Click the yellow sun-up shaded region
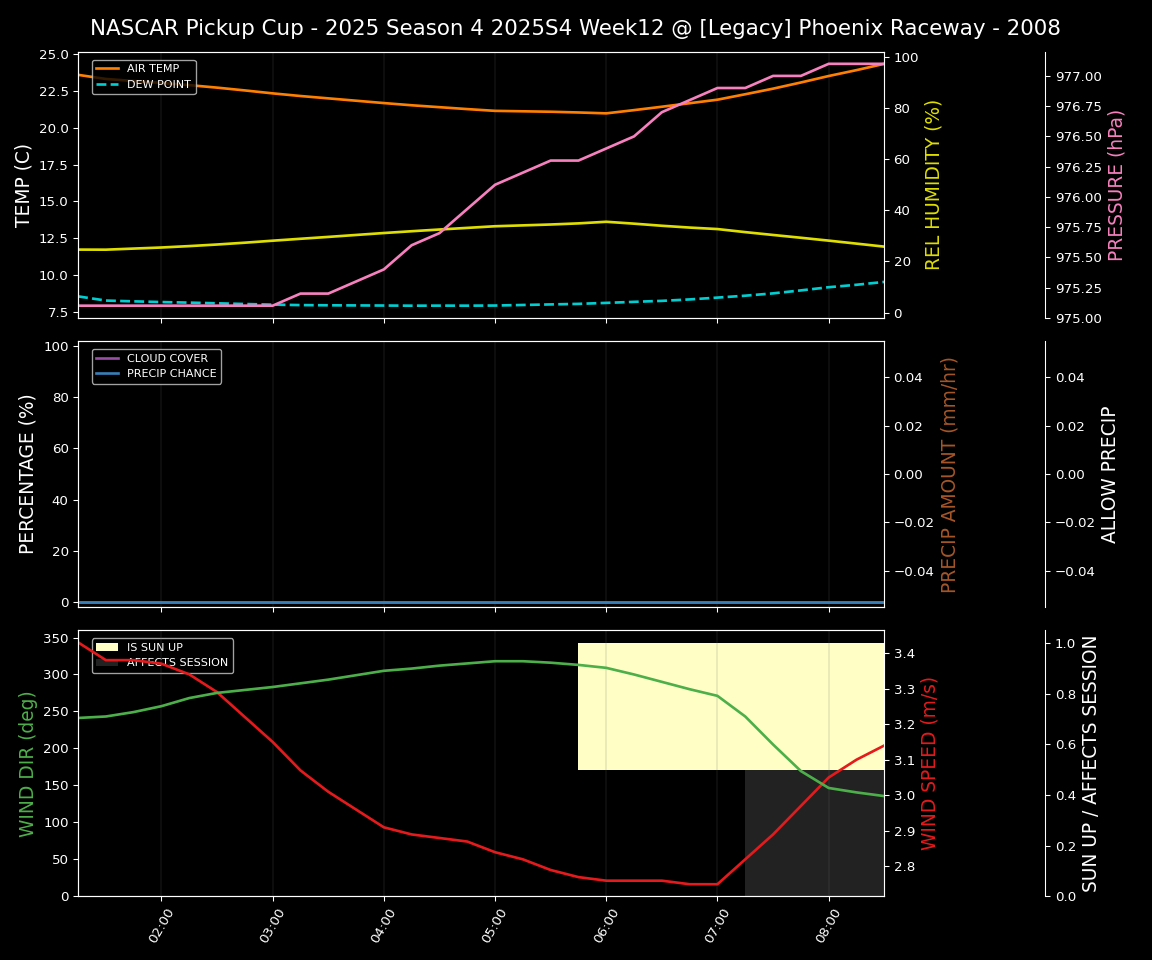The width and height of the screenshot is (1152, 960). point(730,705)
